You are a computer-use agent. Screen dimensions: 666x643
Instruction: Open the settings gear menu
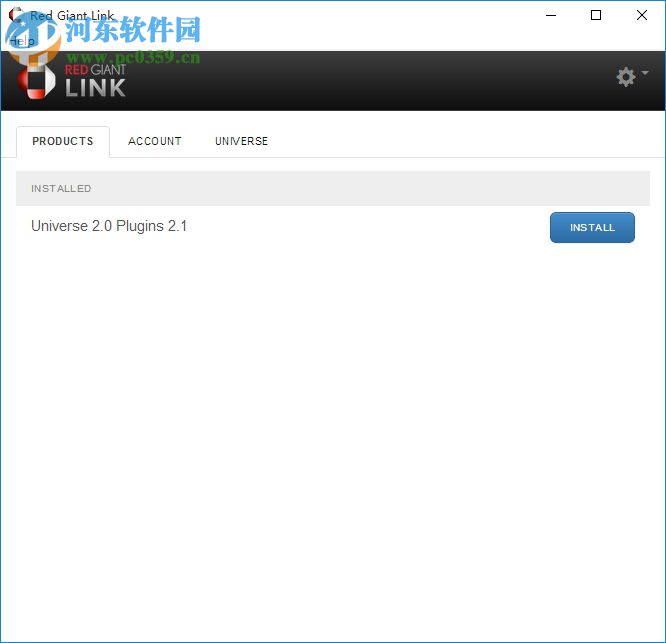point(626,77)
